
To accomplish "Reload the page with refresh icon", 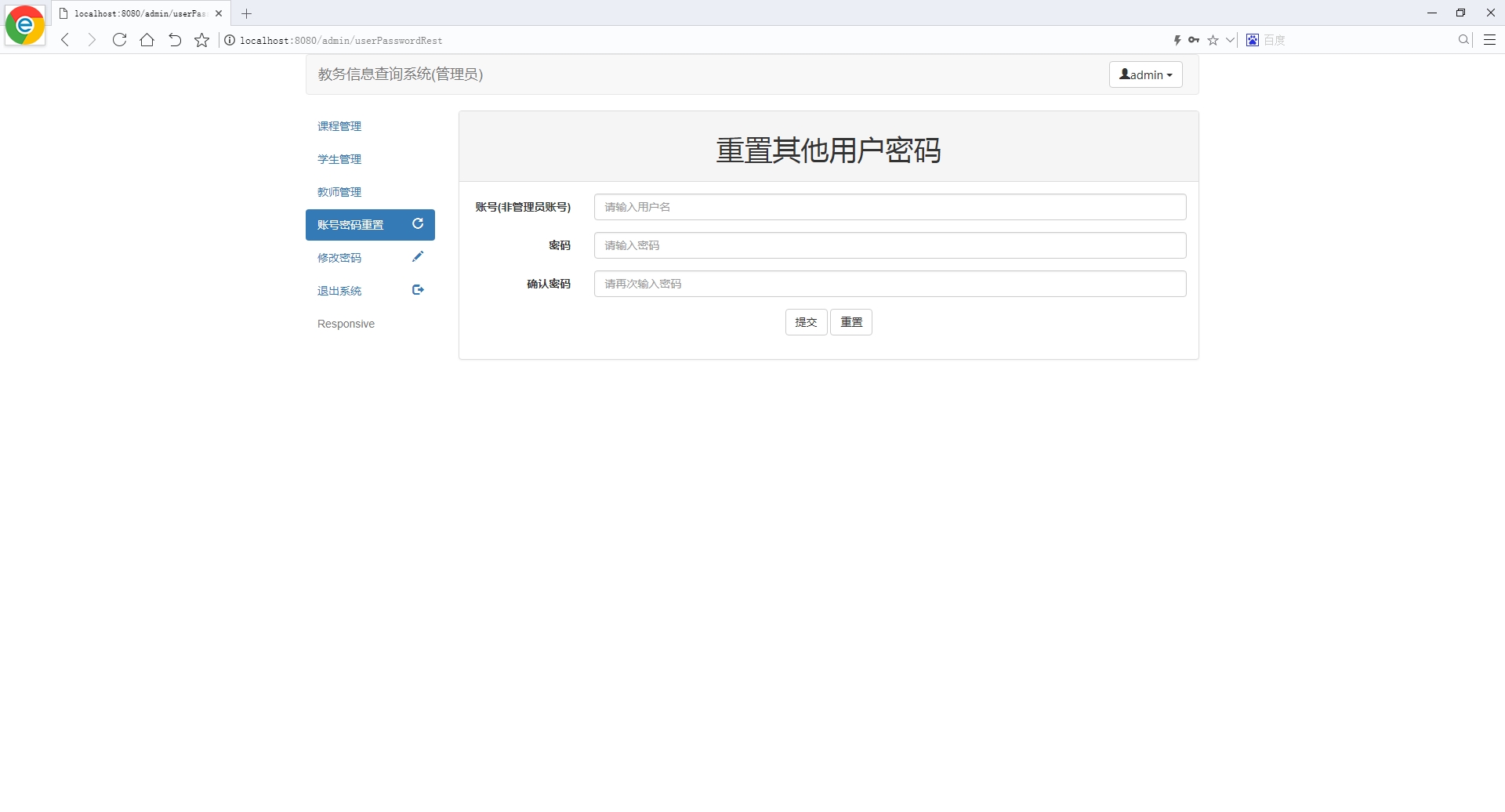I will 119,40.
